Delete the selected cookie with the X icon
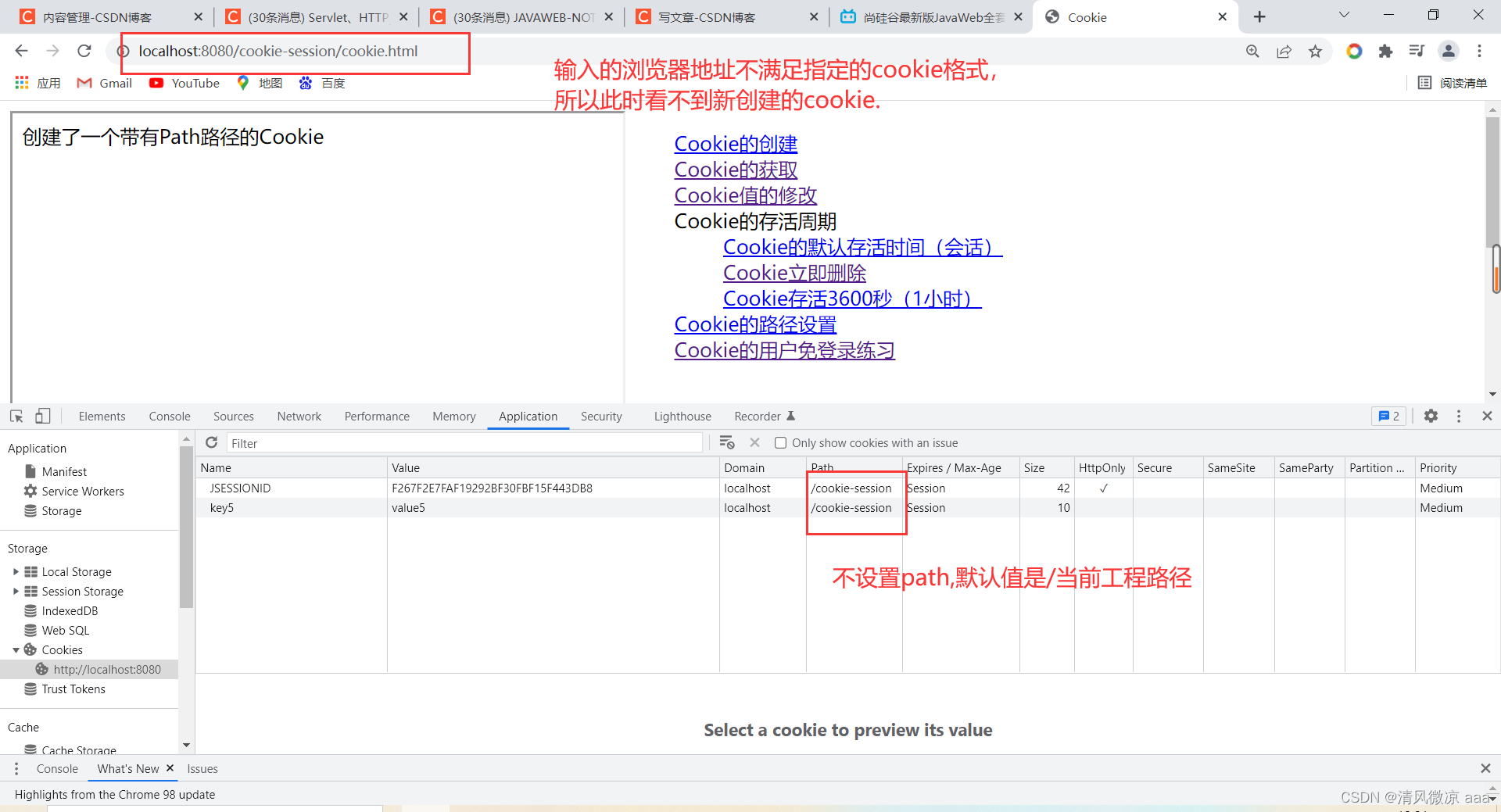 [x=754, y=442]
